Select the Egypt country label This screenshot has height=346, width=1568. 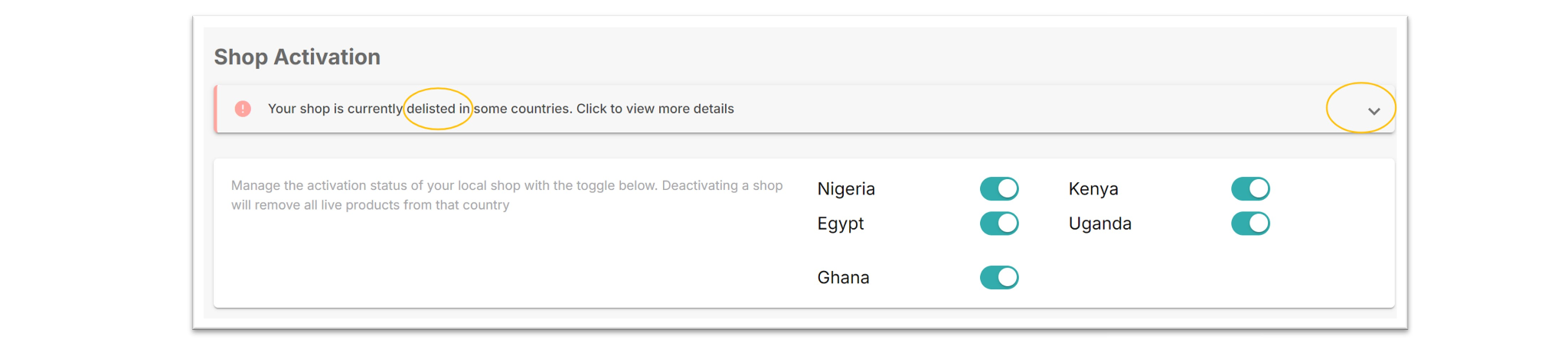(841, 224)
